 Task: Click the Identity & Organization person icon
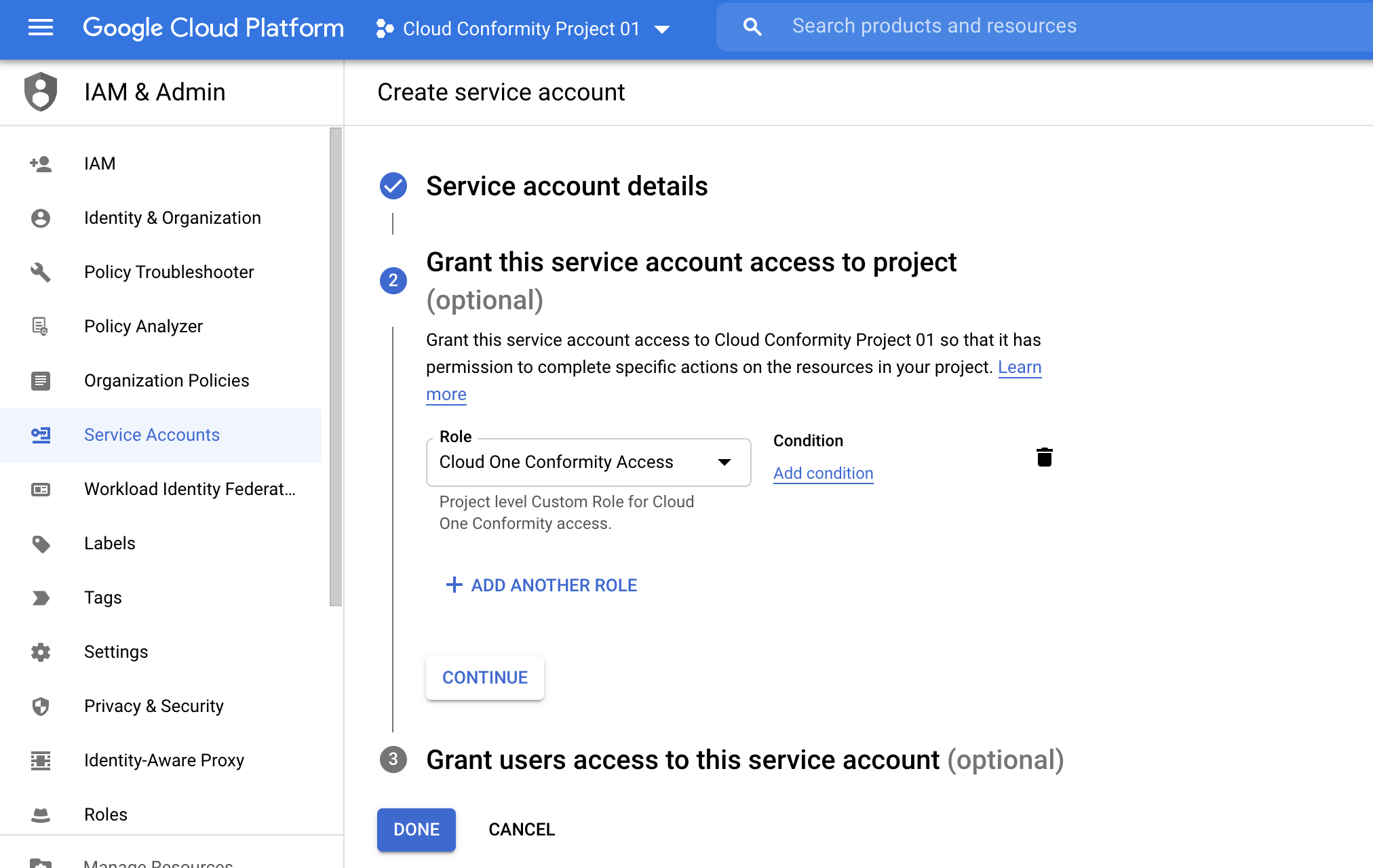(x=40, y=217)
